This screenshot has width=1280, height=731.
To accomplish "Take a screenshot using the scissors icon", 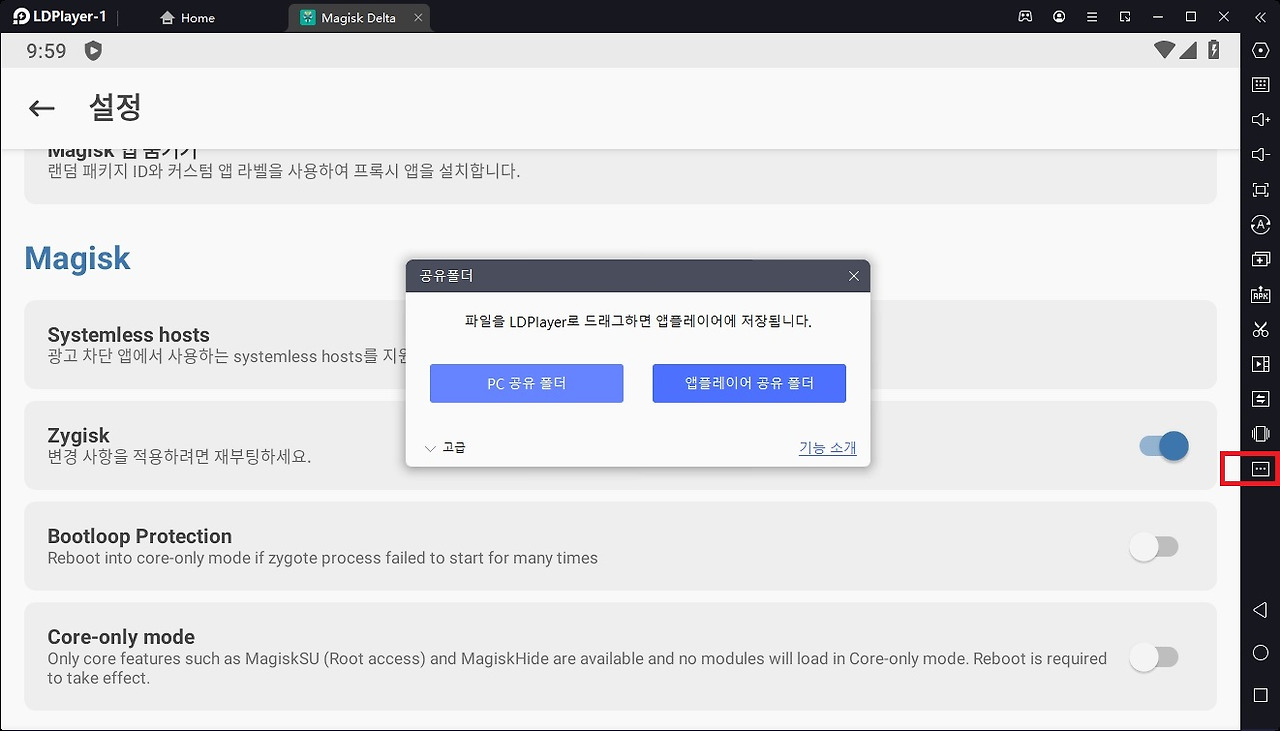I will pos(1260,329).
